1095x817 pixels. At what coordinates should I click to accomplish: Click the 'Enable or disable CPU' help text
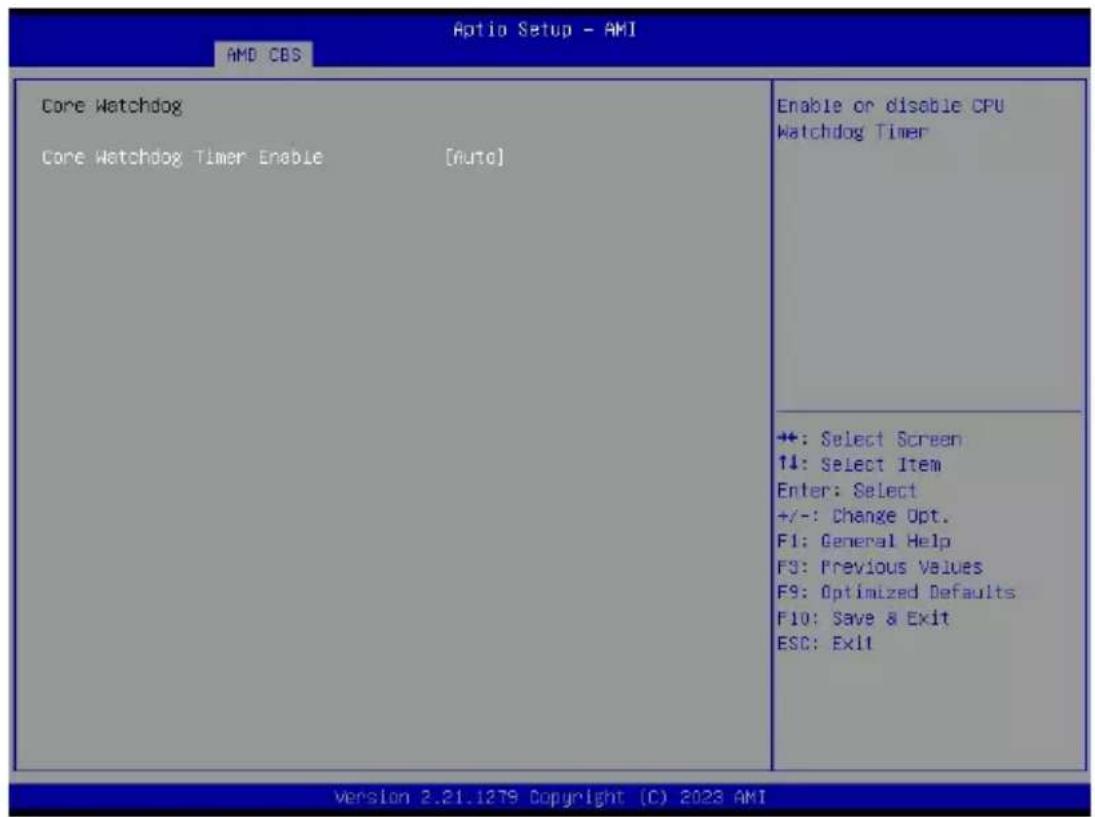[x=890, y=106]
